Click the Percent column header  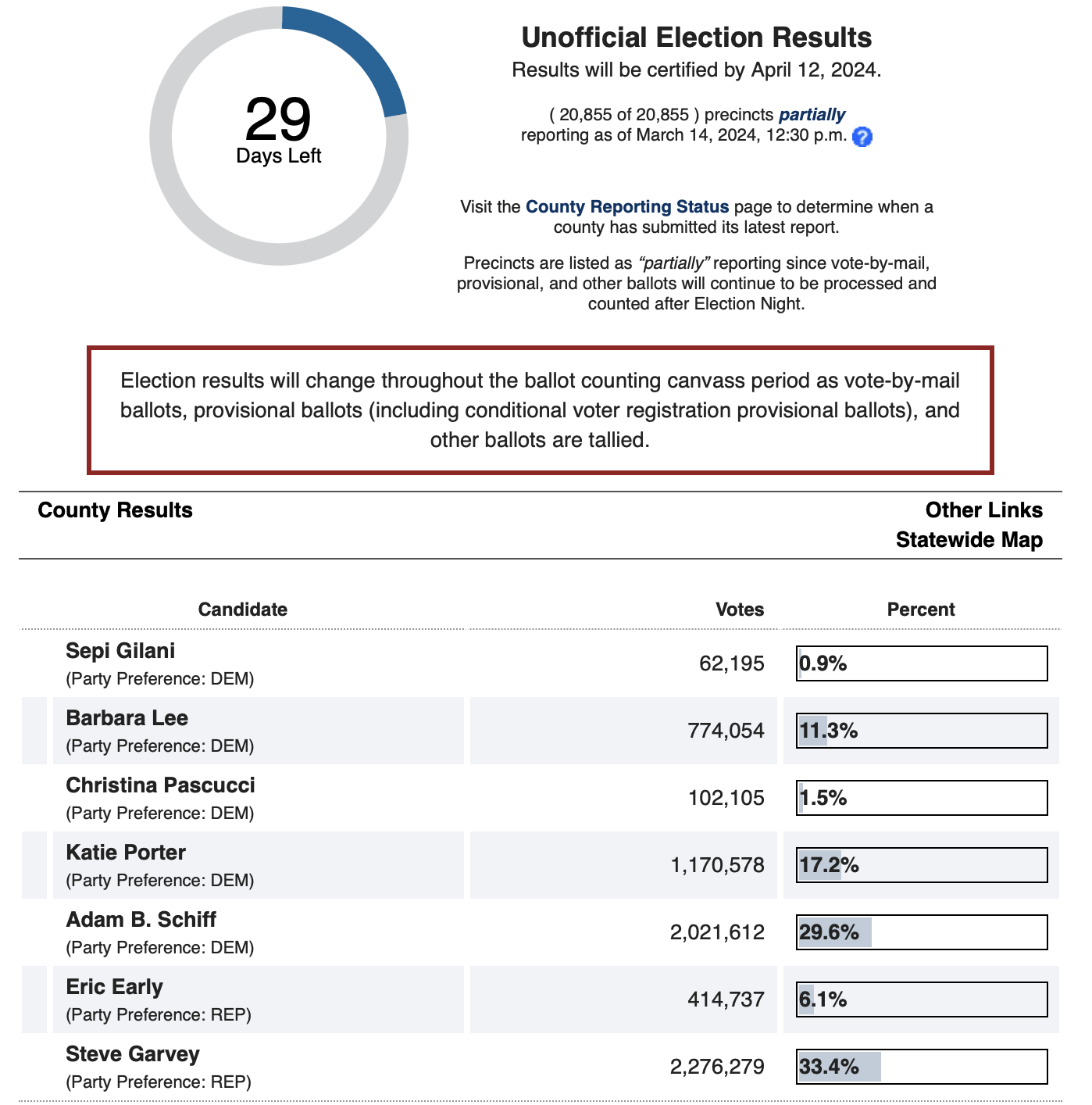[920, 610]
